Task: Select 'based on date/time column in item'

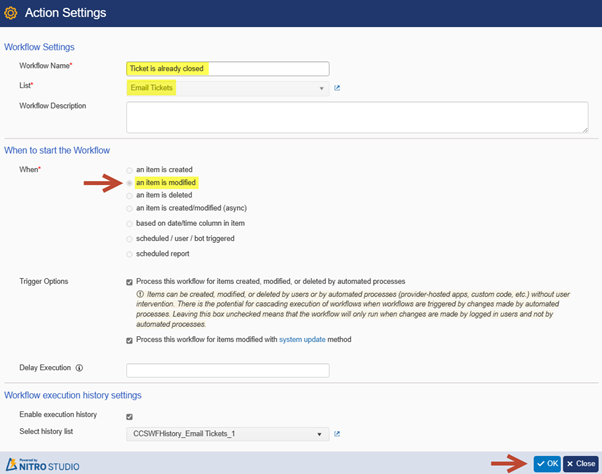Action: 129,224
